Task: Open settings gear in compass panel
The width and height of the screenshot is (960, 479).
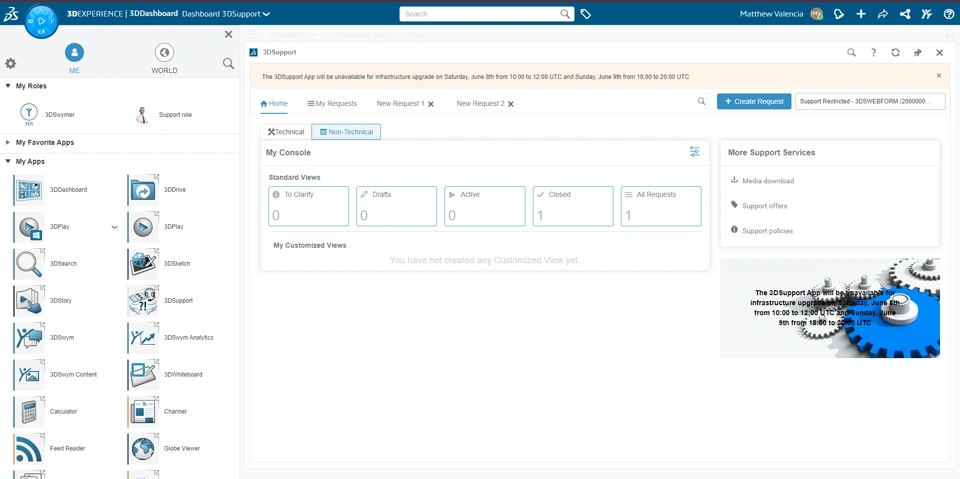Action: coord(10,63)
